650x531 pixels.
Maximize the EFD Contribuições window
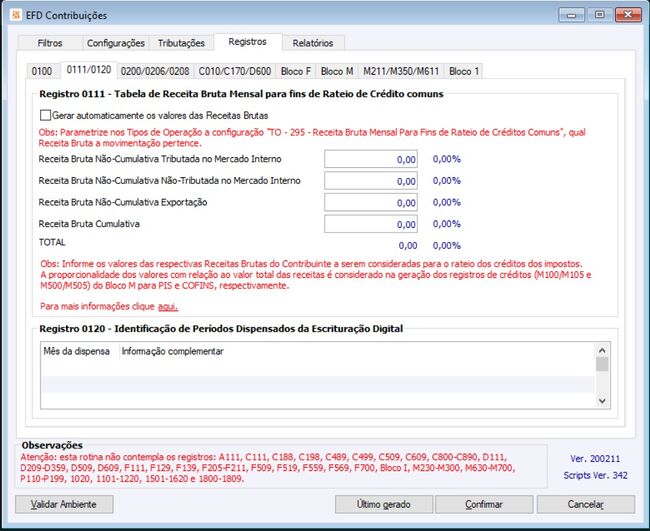tap(599, 15)
